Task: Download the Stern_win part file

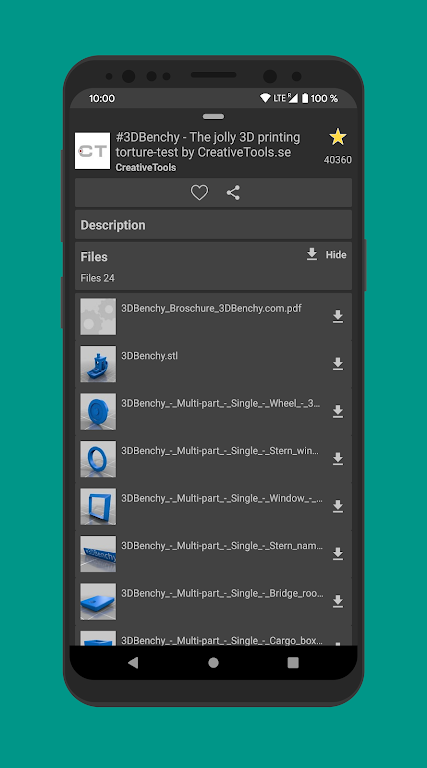Action: click(x=338, y=458)
